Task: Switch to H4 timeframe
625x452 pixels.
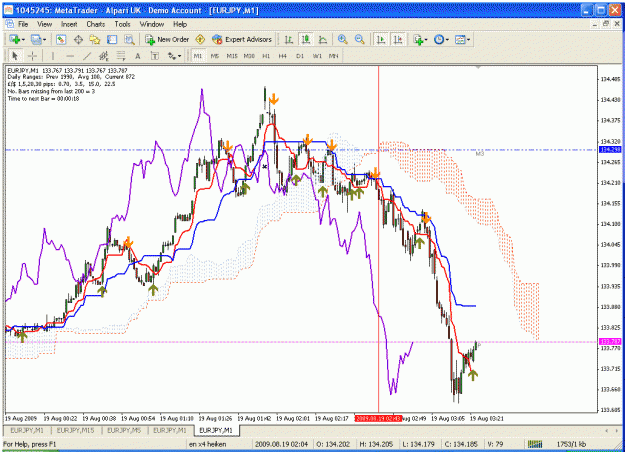Action: [283, 56]
